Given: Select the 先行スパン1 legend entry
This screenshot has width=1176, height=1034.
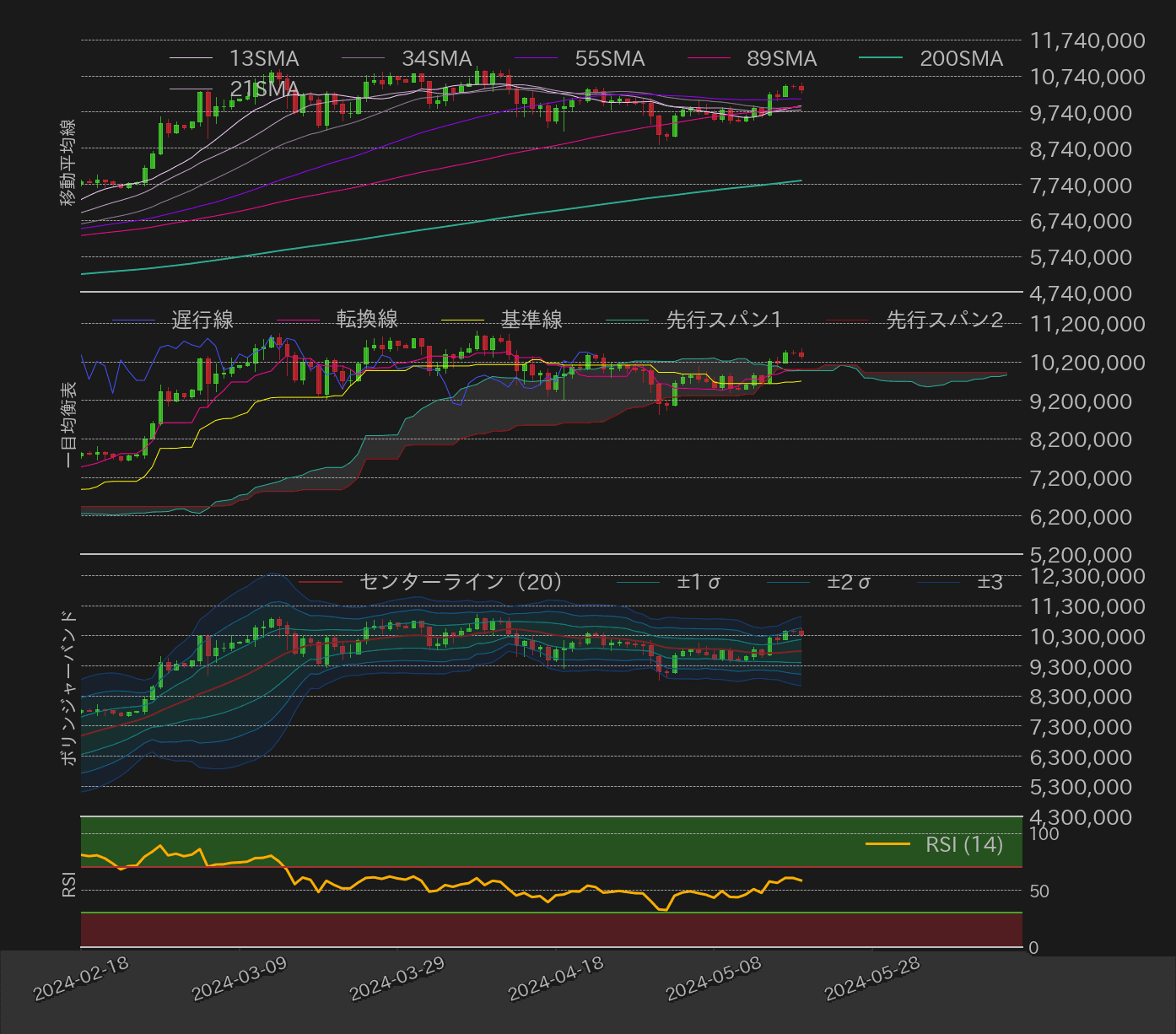Looking at the screenshot, I should coord(723,320).
